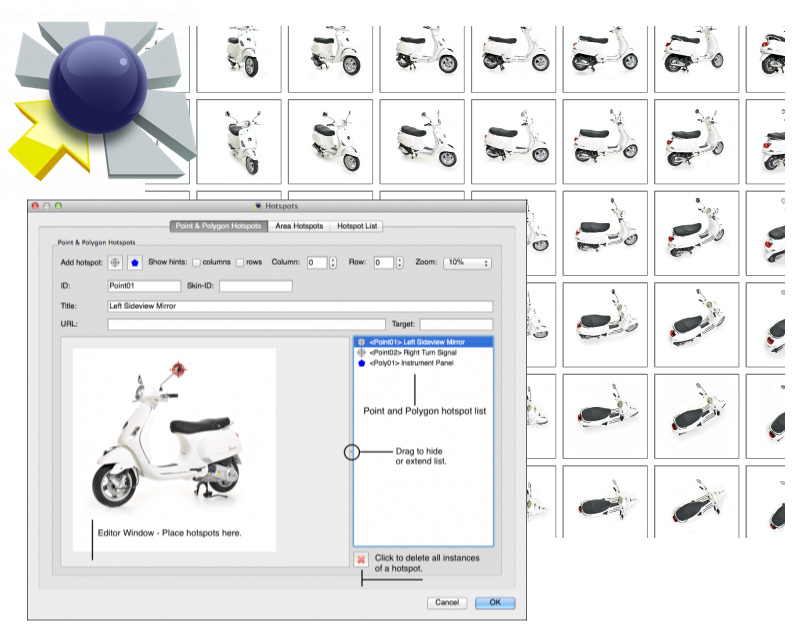Click the list panel divider handle
This screenshot has width=800, height=637.
(352, 452)
